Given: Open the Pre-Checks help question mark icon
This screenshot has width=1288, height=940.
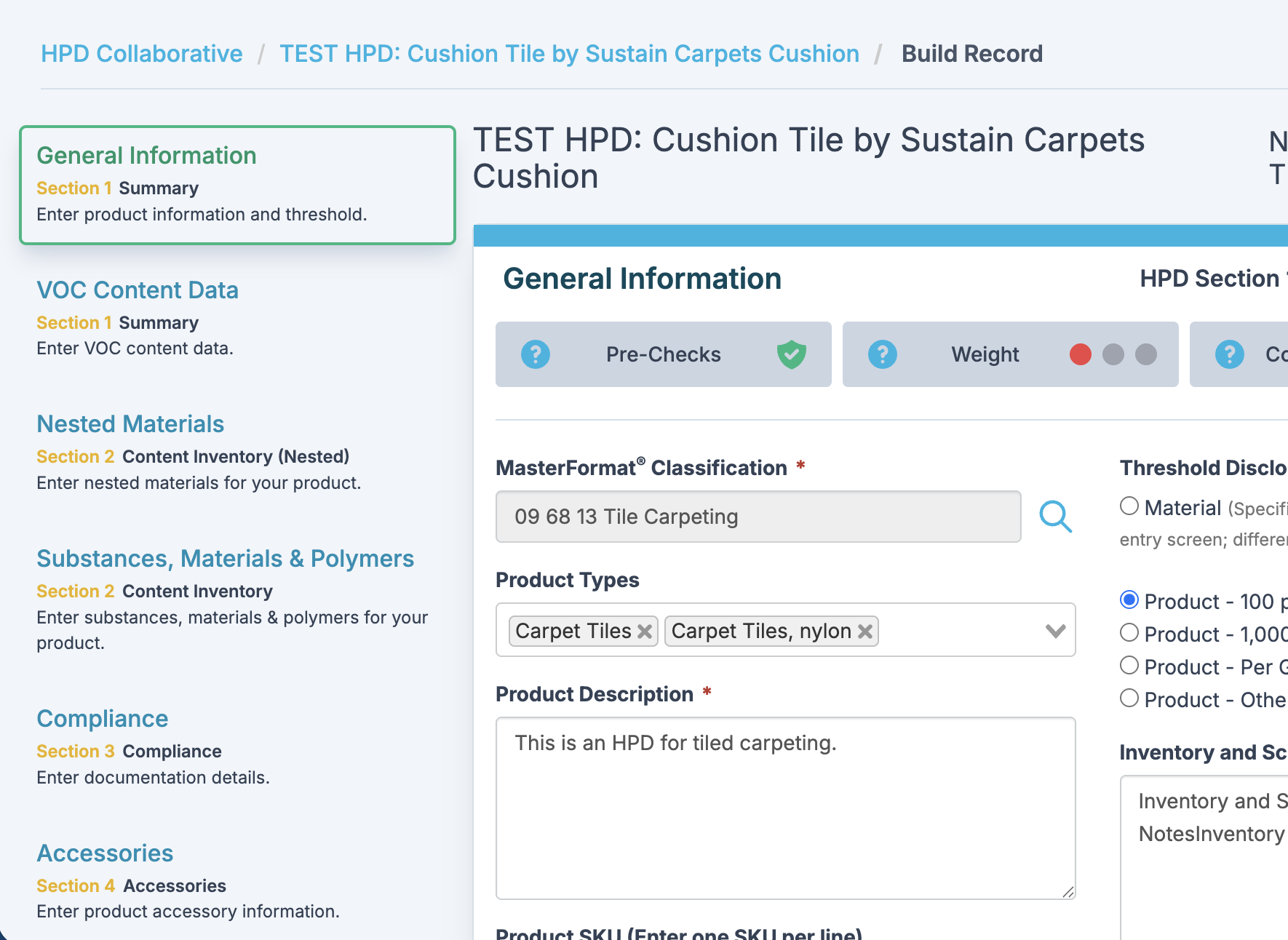Looking at the screenshot, I should 536,354.
